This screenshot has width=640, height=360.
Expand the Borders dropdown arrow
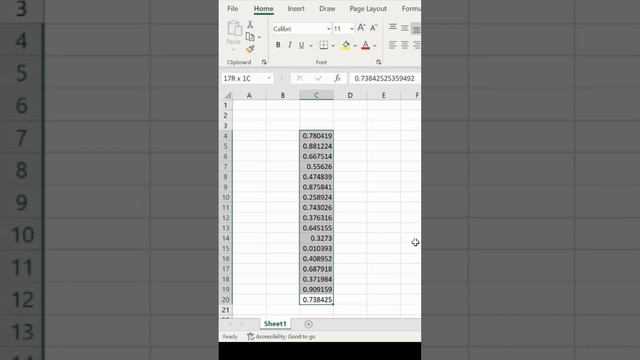point(333,46)
